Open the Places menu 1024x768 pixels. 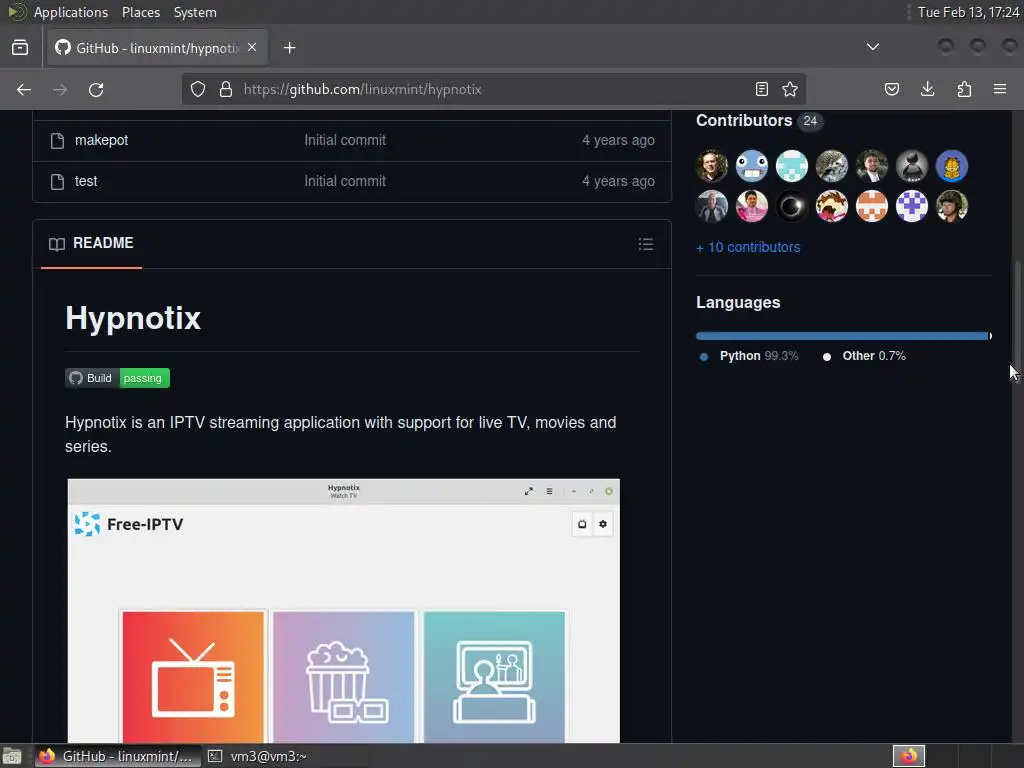[x=140, y=12]
